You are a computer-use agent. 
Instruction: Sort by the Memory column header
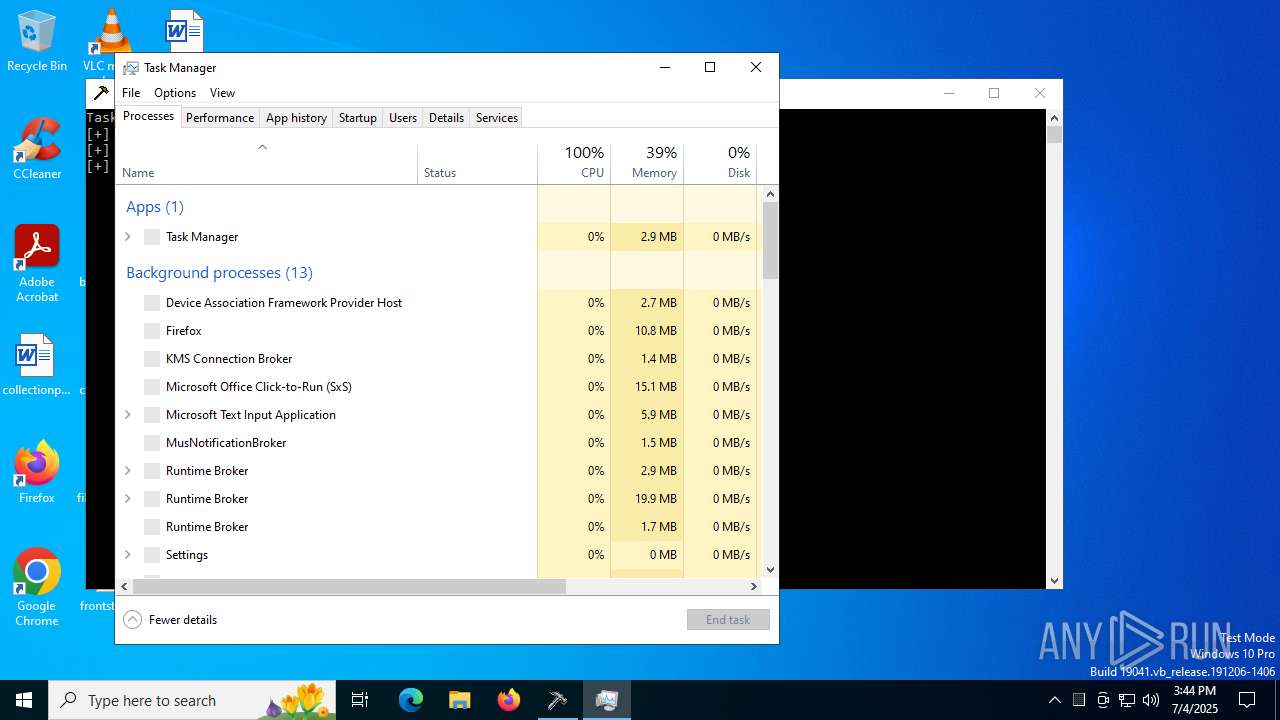tap(647, 164)
